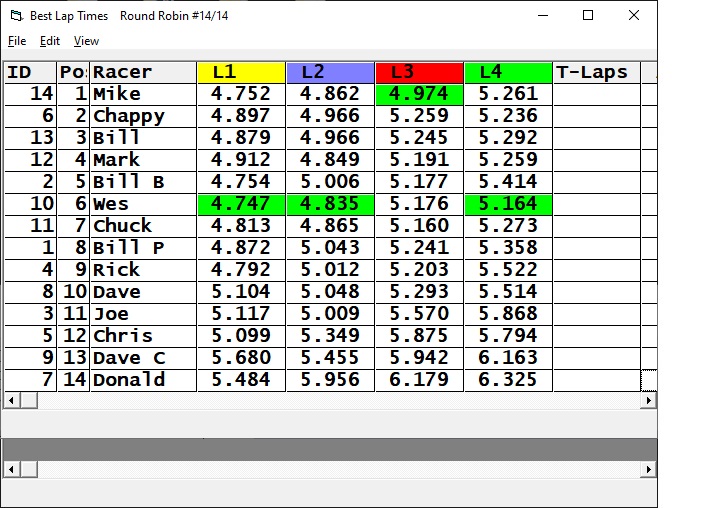Click the app icon in title bar

point(15,16)
